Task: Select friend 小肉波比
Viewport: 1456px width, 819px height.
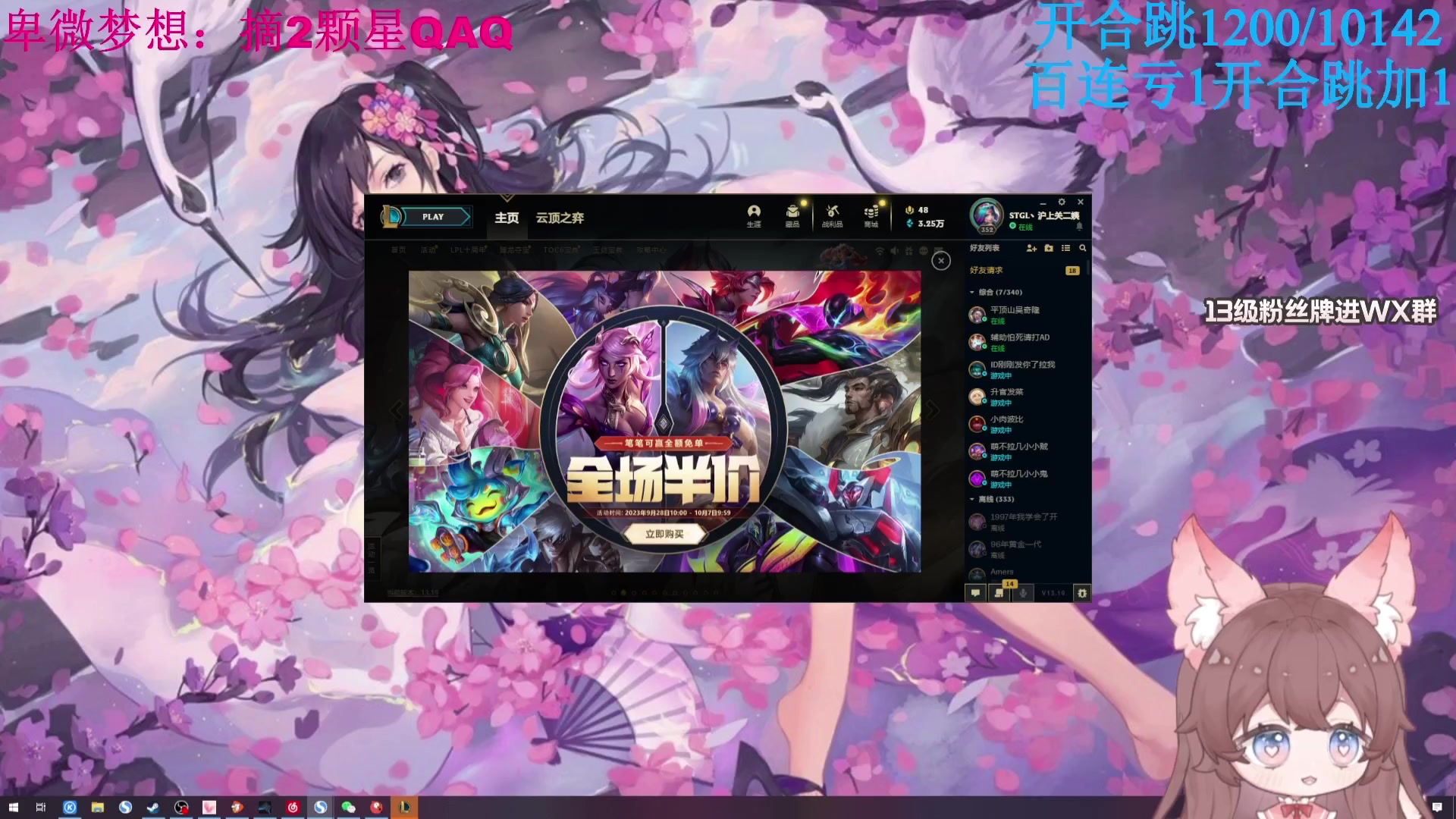Action: pyautogui.click(x=1027, y=424)
